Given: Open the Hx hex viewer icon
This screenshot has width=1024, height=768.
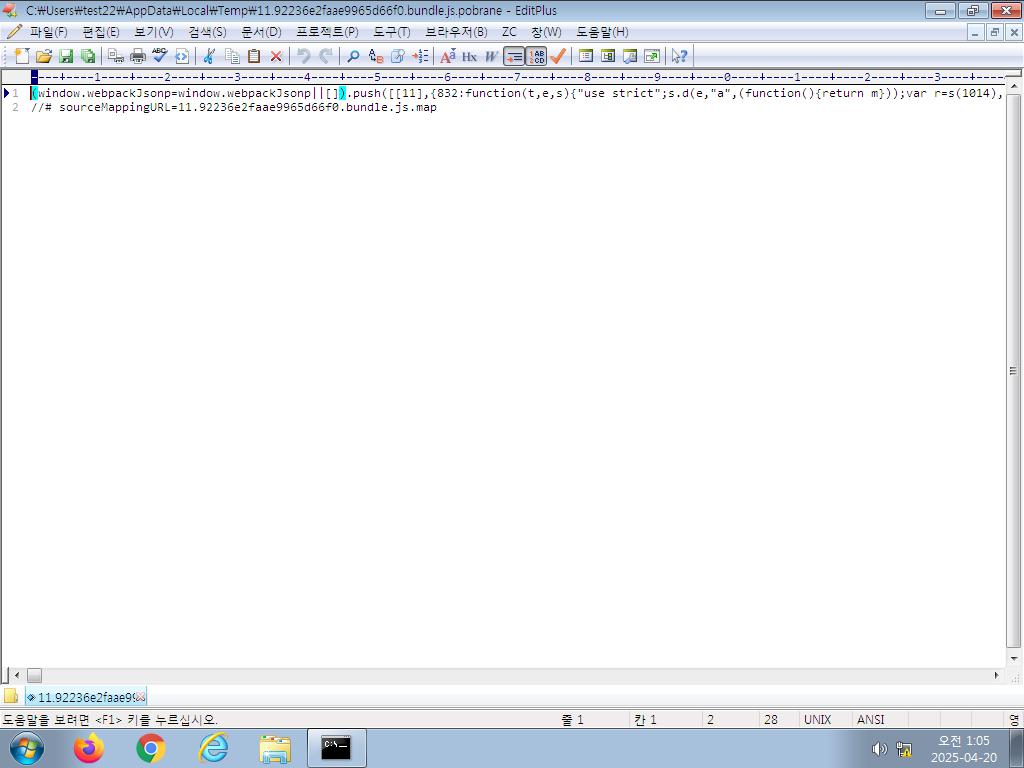Looking at the screenshot, I should [x=470, y=56].
